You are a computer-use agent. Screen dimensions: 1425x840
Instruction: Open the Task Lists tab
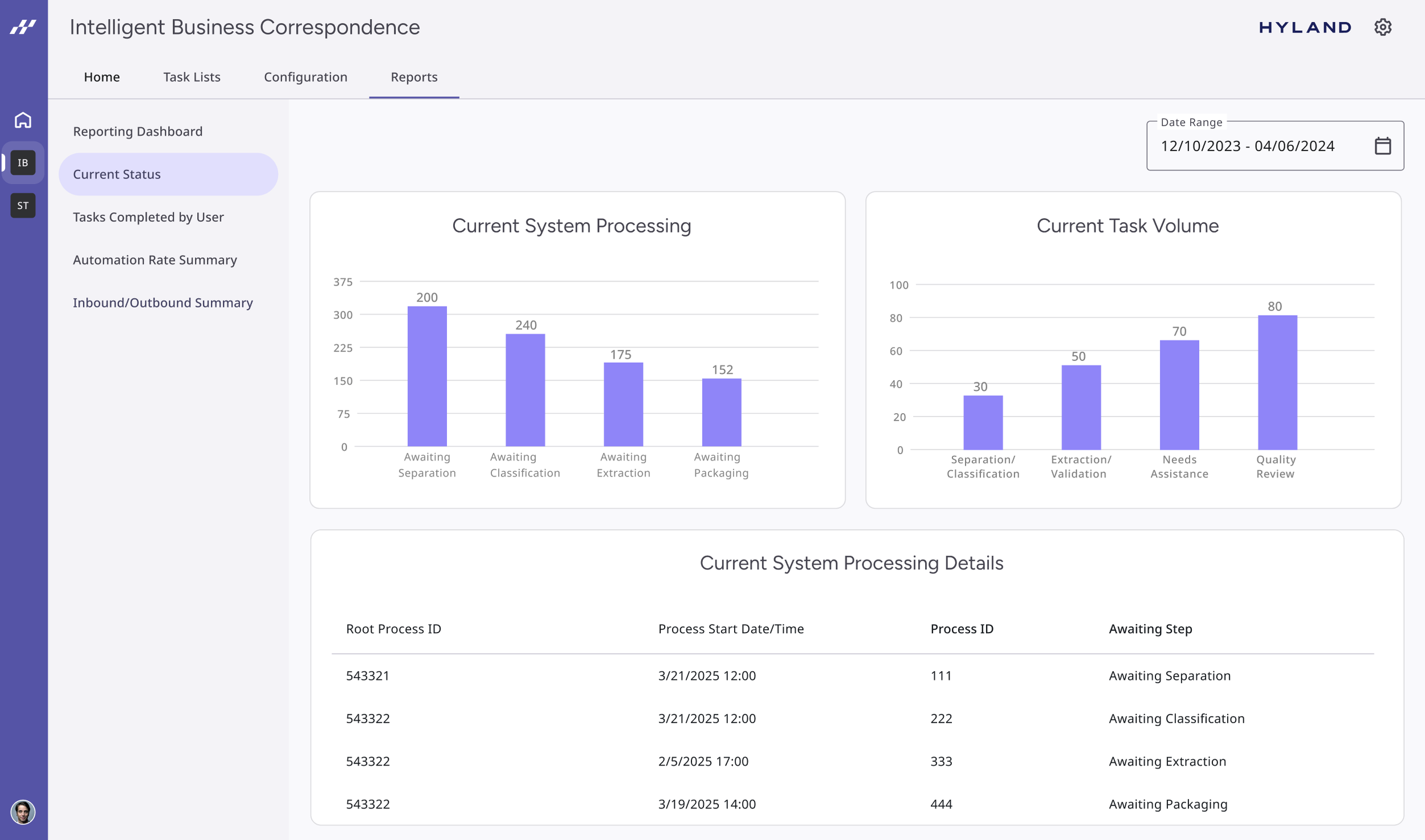(192, 77)
